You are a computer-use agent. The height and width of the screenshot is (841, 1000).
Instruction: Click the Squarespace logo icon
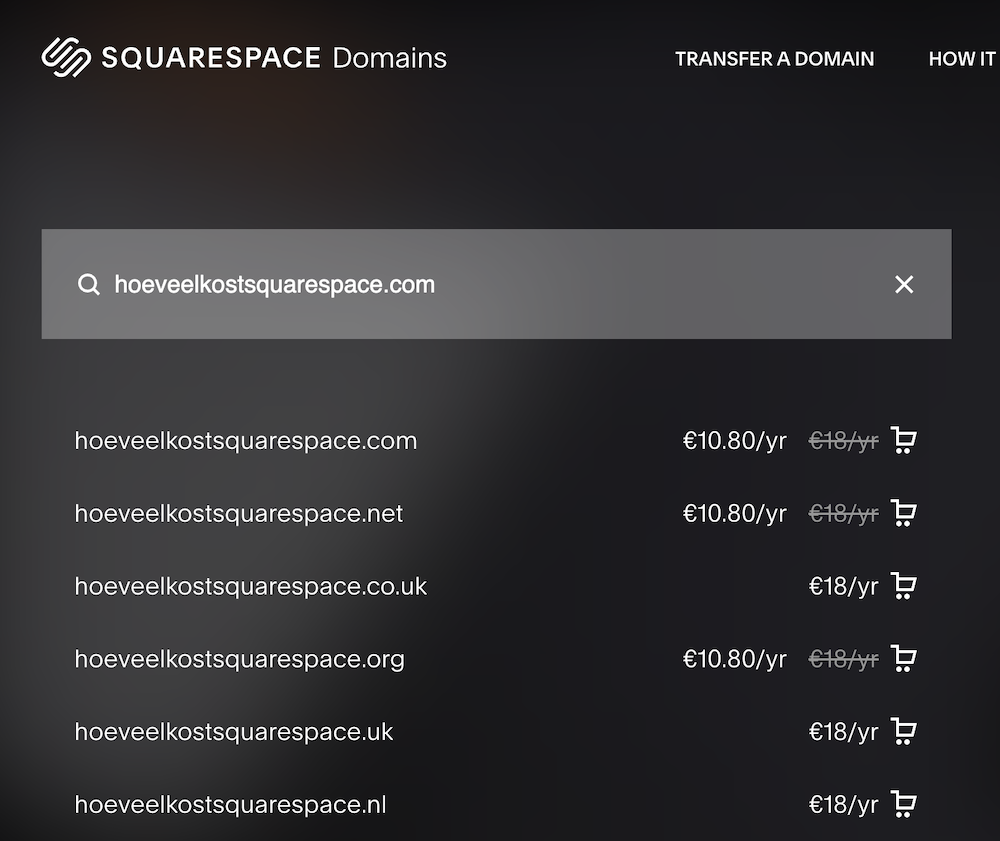pyautogui.click(x=66, y=57)
